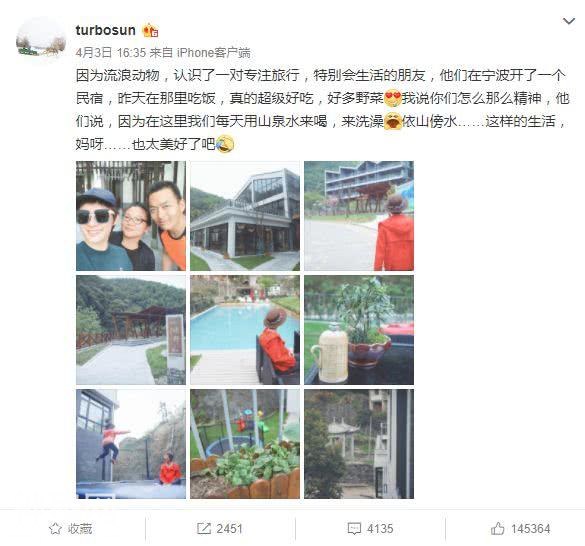Like the post with the thumbs-up icon
This screenshot has height=546, width=585.
(497, 528)
